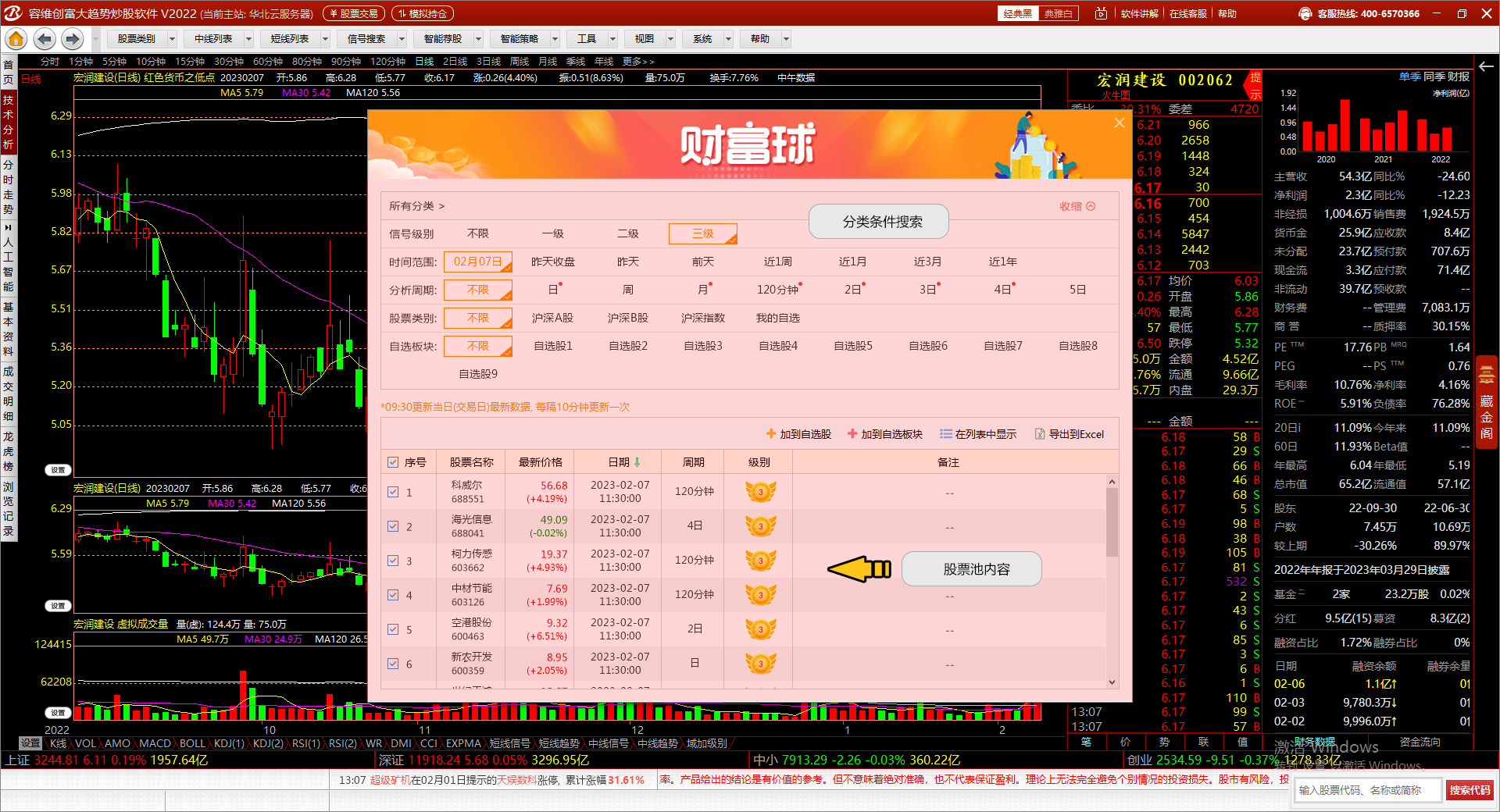Uncheck row 6 新农开发 checkbox
This screenshot has width=1500, height=812.
point(393,664)
